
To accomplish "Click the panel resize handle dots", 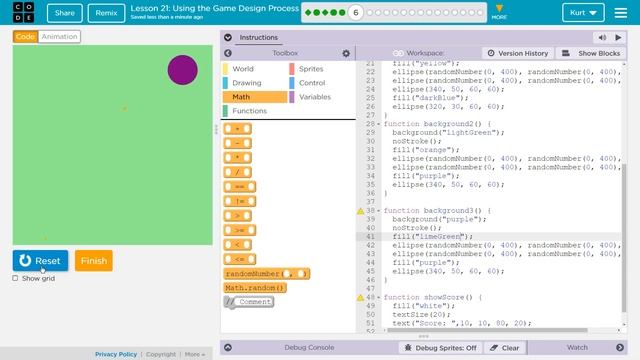I will (x=216, y=129).
